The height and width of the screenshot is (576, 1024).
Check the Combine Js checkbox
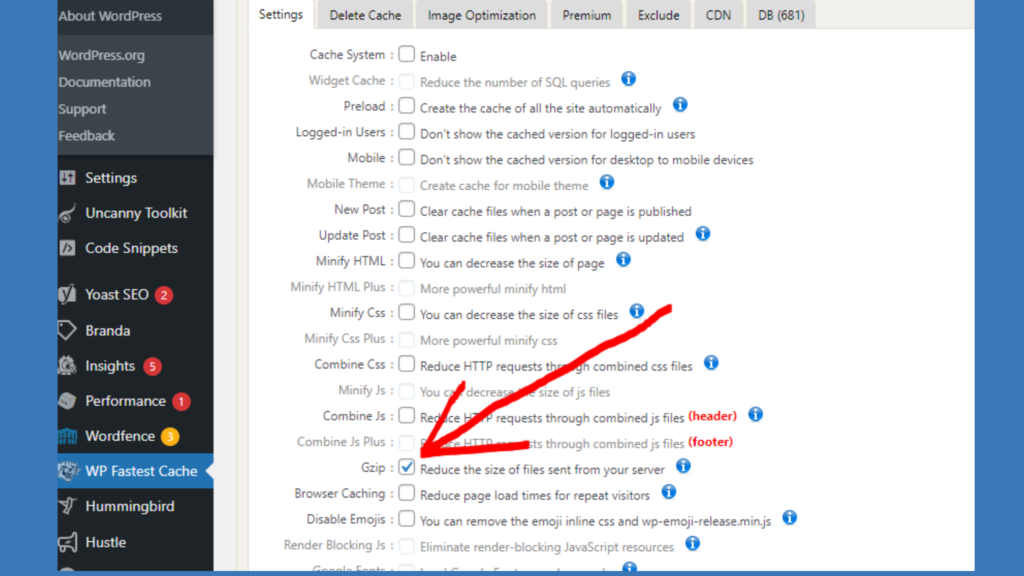pyautogui.click(x=407, y=415)
